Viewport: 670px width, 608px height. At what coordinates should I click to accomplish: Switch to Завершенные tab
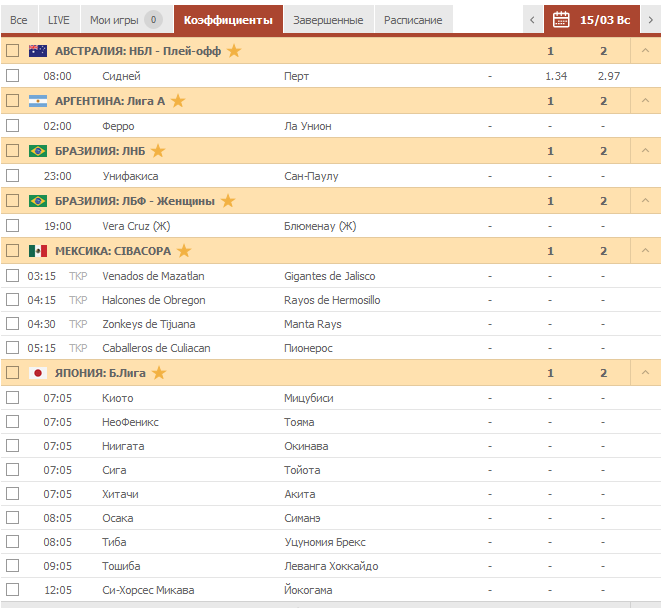[328, 20]
